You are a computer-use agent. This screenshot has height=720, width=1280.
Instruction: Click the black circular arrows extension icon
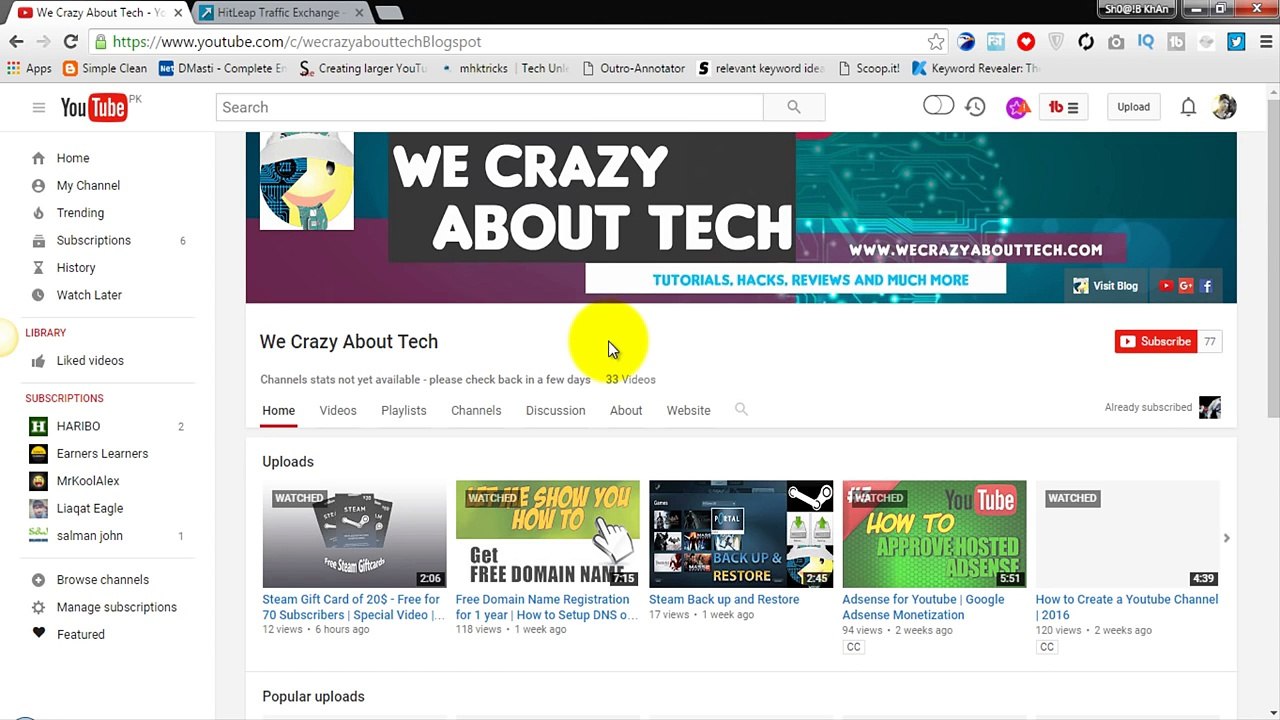1086,42
